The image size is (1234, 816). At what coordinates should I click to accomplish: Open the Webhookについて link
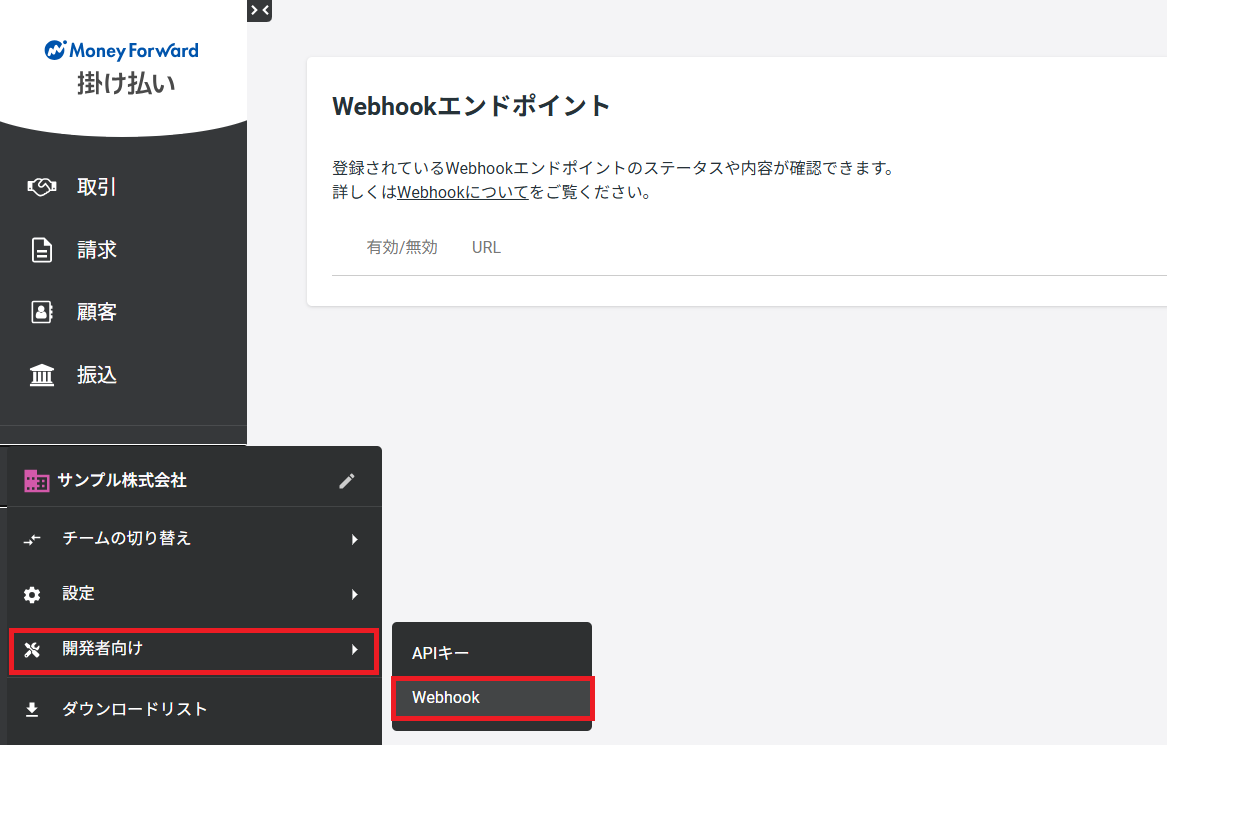click(x=463, y=192)
